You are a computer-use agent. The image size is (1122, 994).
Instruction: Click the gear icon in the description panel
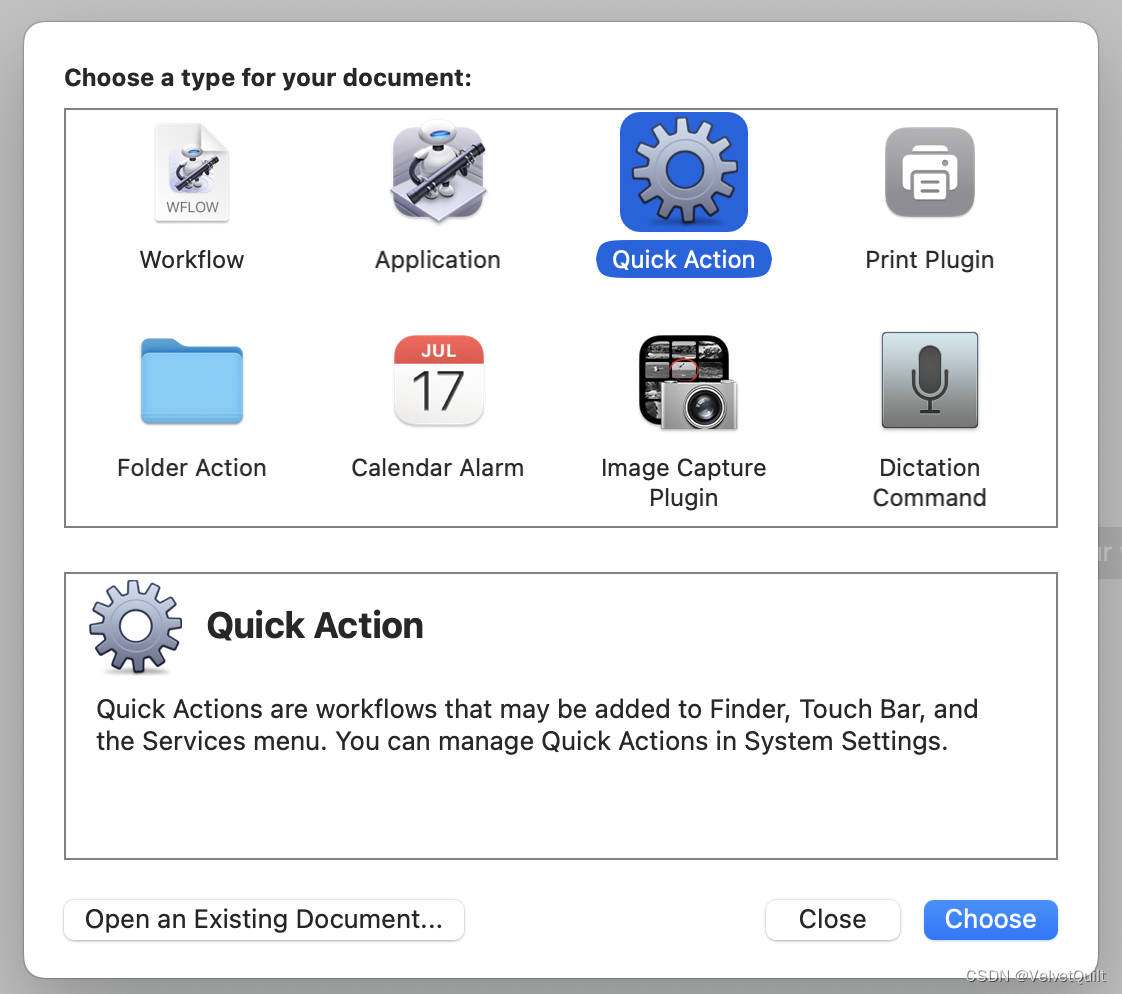pyautogui.click(x=136, y=627)
